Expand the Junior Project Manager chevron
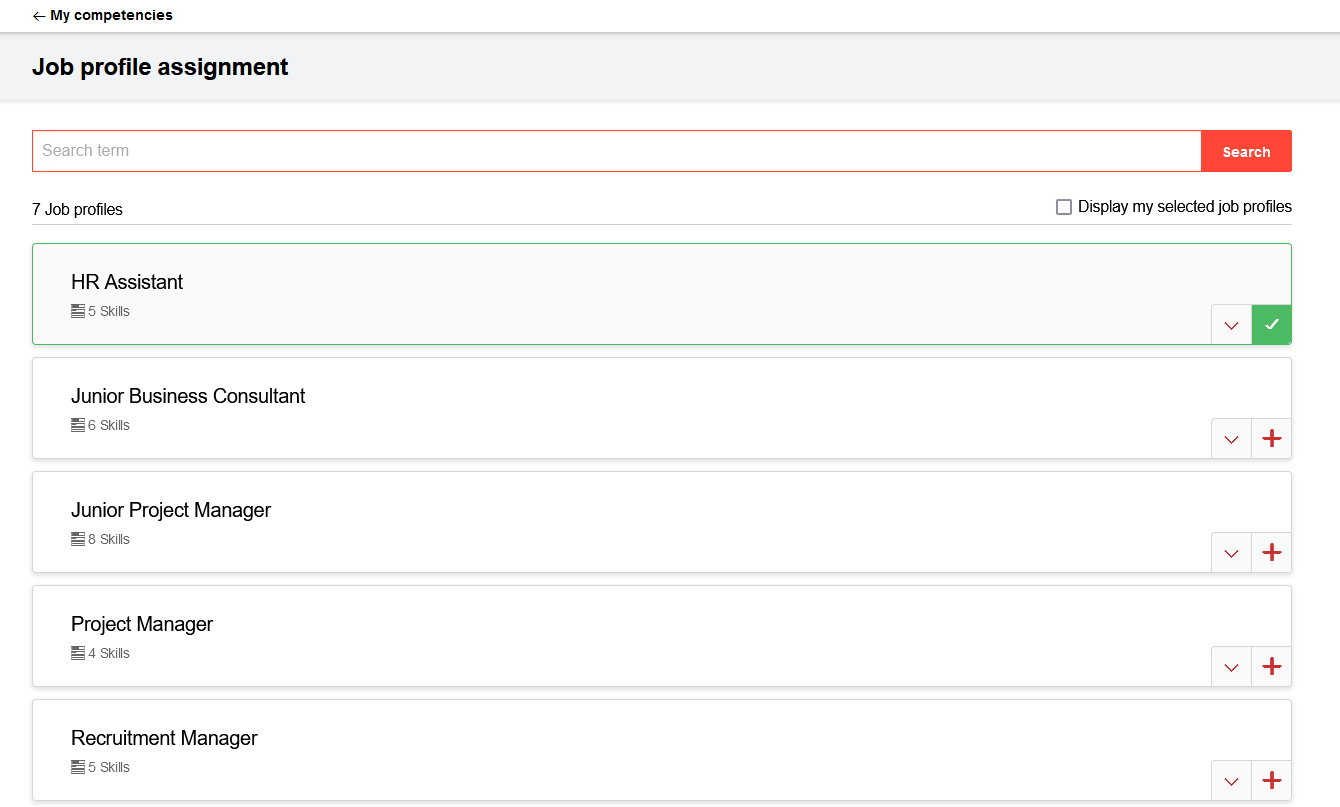Image resolution: width=1340 pixels, height=807 pixels. 1231,553
